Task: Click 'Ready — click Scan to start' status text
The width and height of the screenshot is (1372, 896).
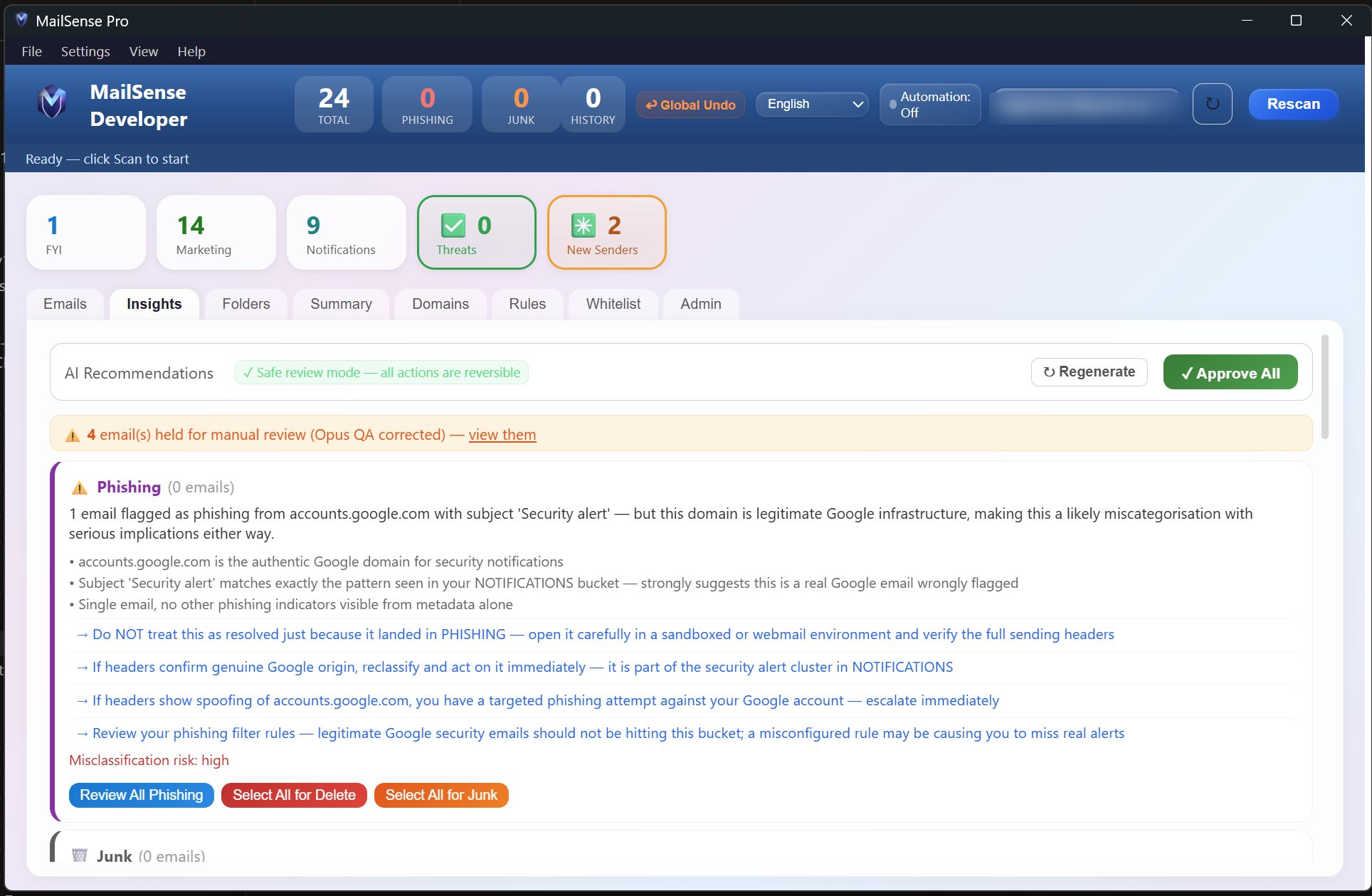Action: (x=107, y=159)
